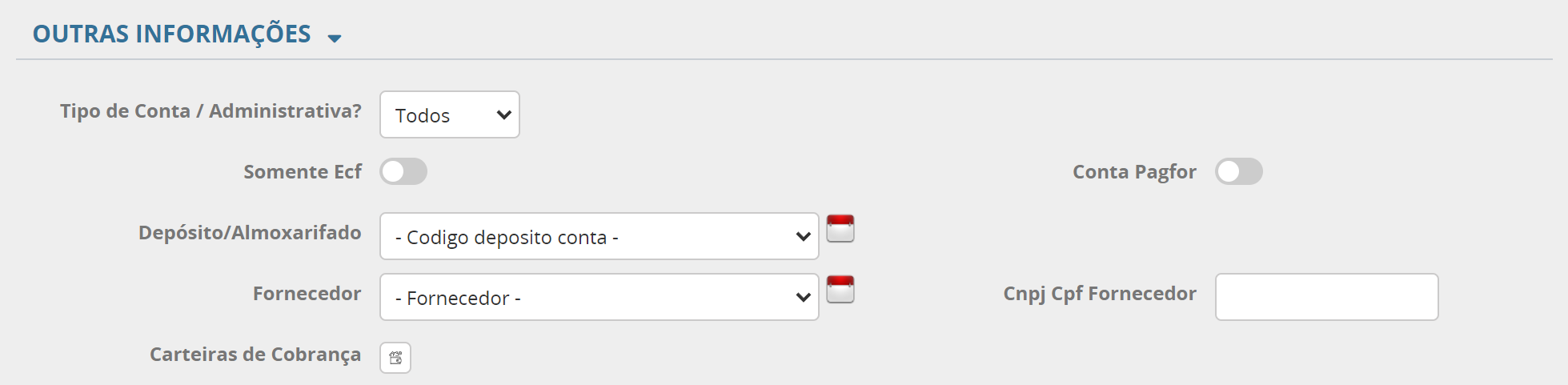Click the chevron arrow in Todos dropdown
This screenshot has width=1568, height=385.
[503, 114]
